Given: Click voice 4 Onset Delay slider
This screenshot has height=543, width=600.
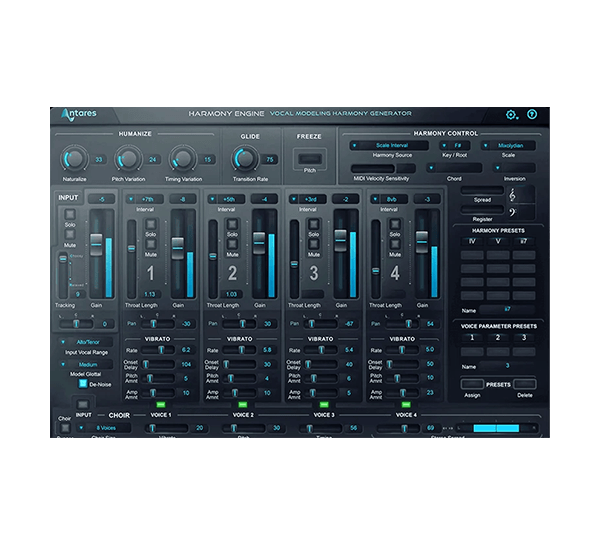Looking at the screenshot, I should [401, 364].
